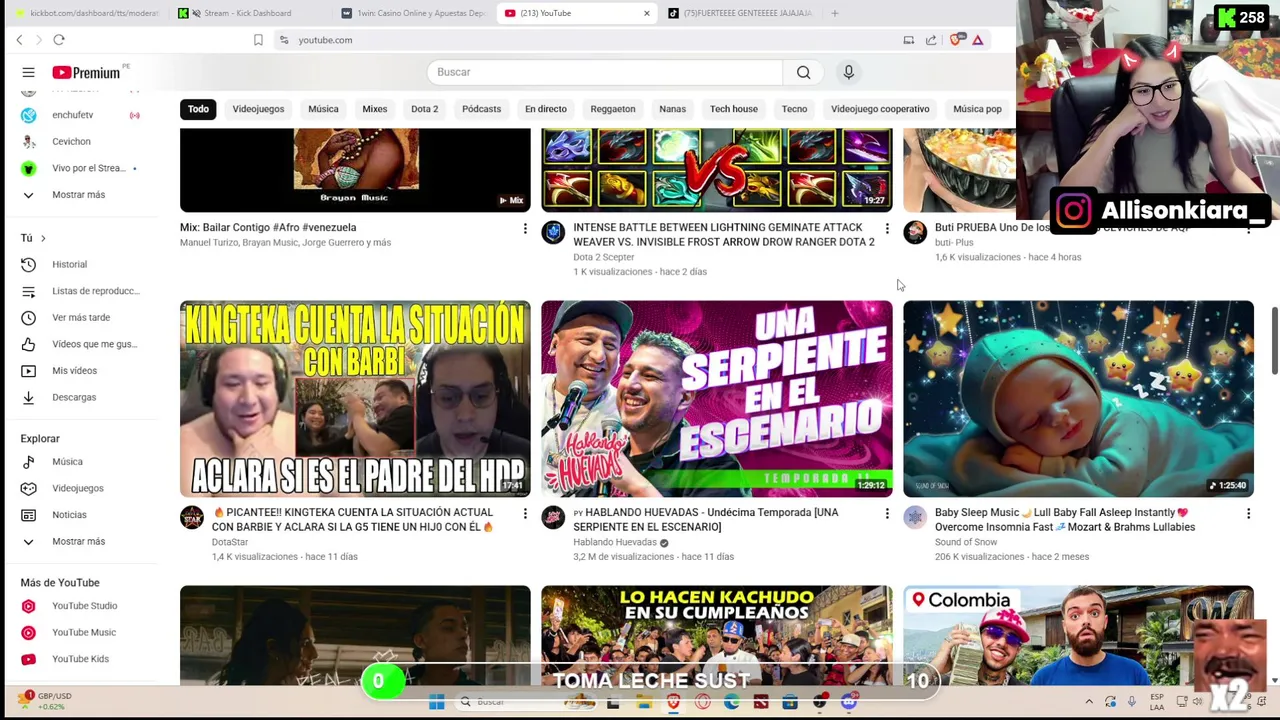1280x720 pixels.
Task: Bookmark this page via bookmark icon
Action: pos(258,40)
